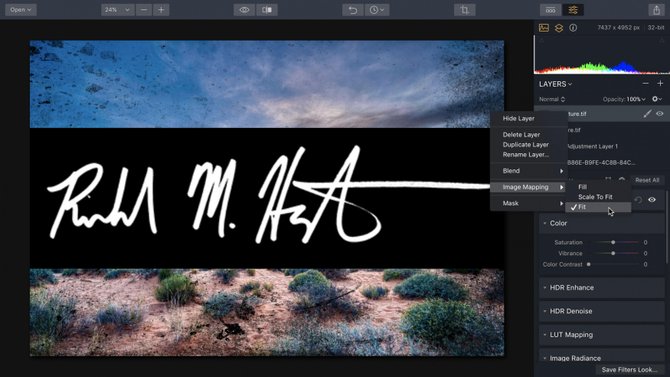This screenshot has height=377, width=670.
Task: Show the image info icon
Action: point(573,28)
